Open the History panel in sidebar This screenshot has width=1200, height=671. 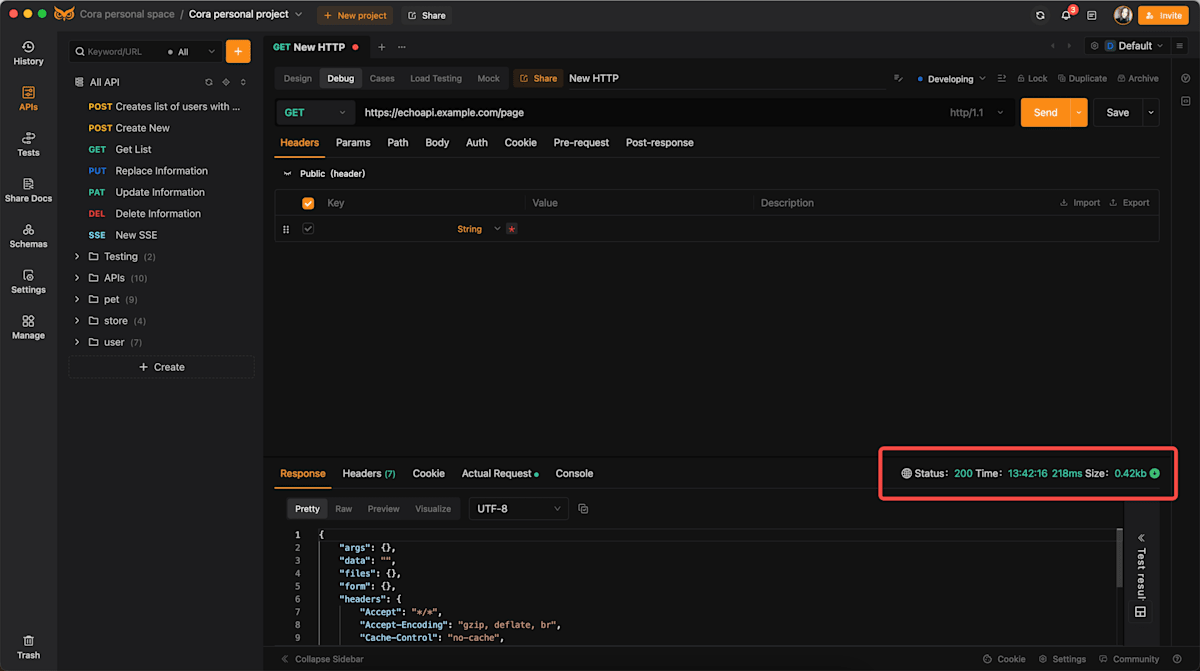click(28, 53)
